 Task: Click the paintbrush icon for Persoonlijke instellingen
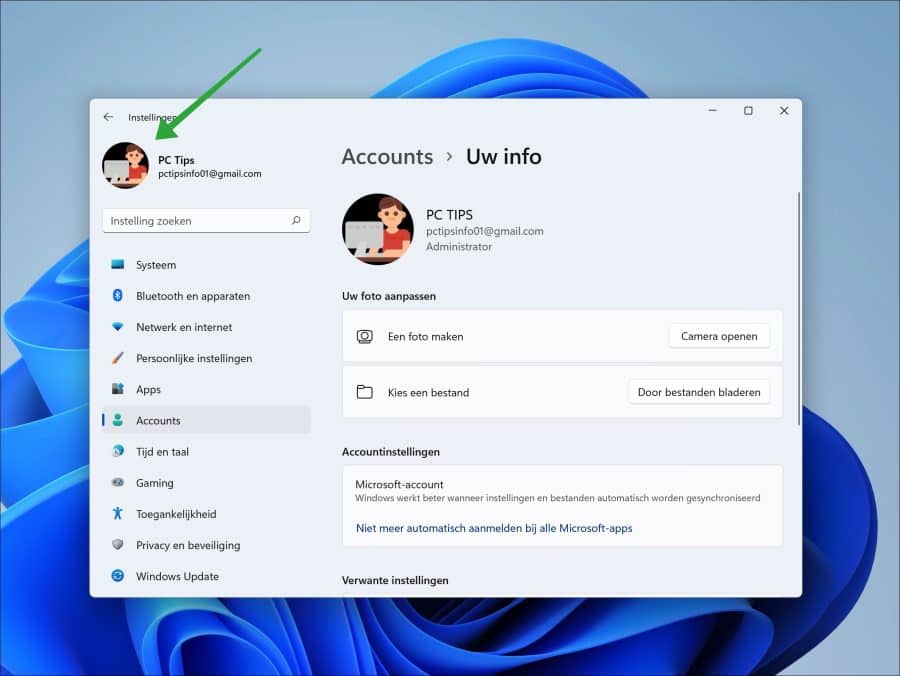pos(118,358)
